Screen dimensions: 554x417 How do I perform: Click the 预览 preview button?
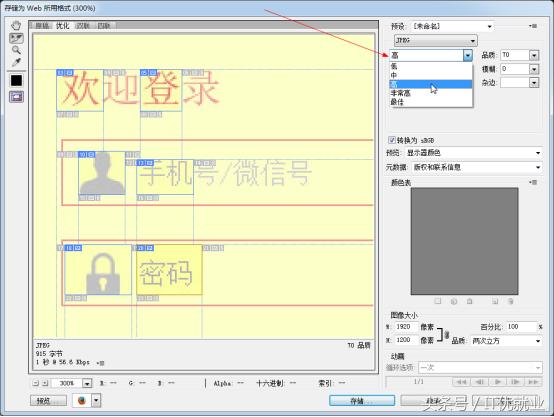coord(48,401)
